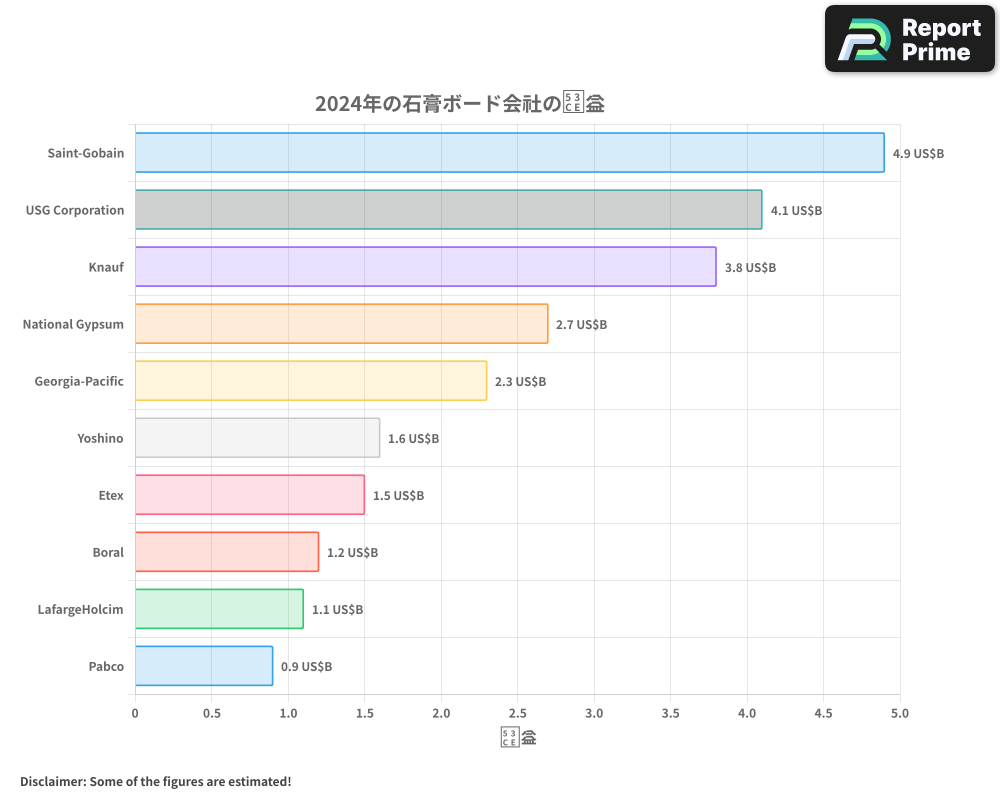The image size is (1000, 800).
Task: Select the Saint-Gobain bar
Action: click(500, 153)
